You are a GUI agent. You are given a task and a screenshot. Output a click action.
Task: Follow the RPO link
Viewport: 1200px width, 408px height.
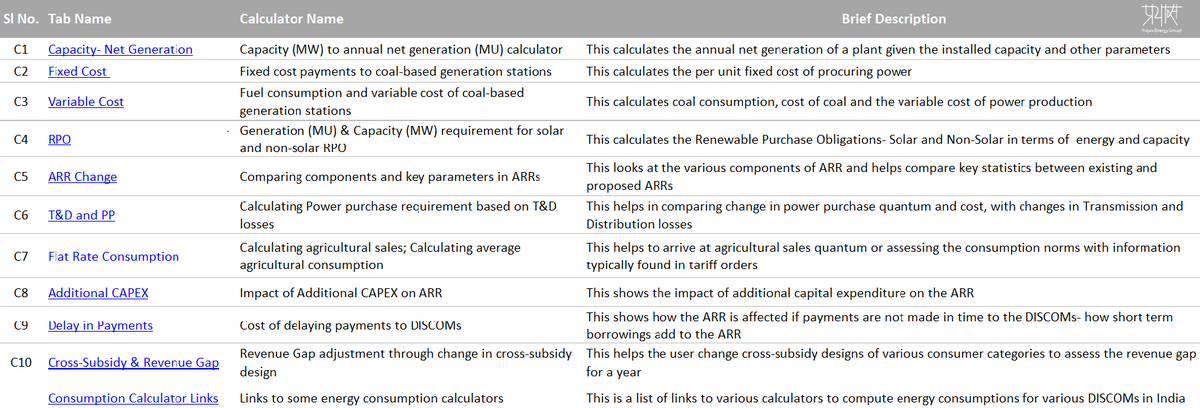59,139
